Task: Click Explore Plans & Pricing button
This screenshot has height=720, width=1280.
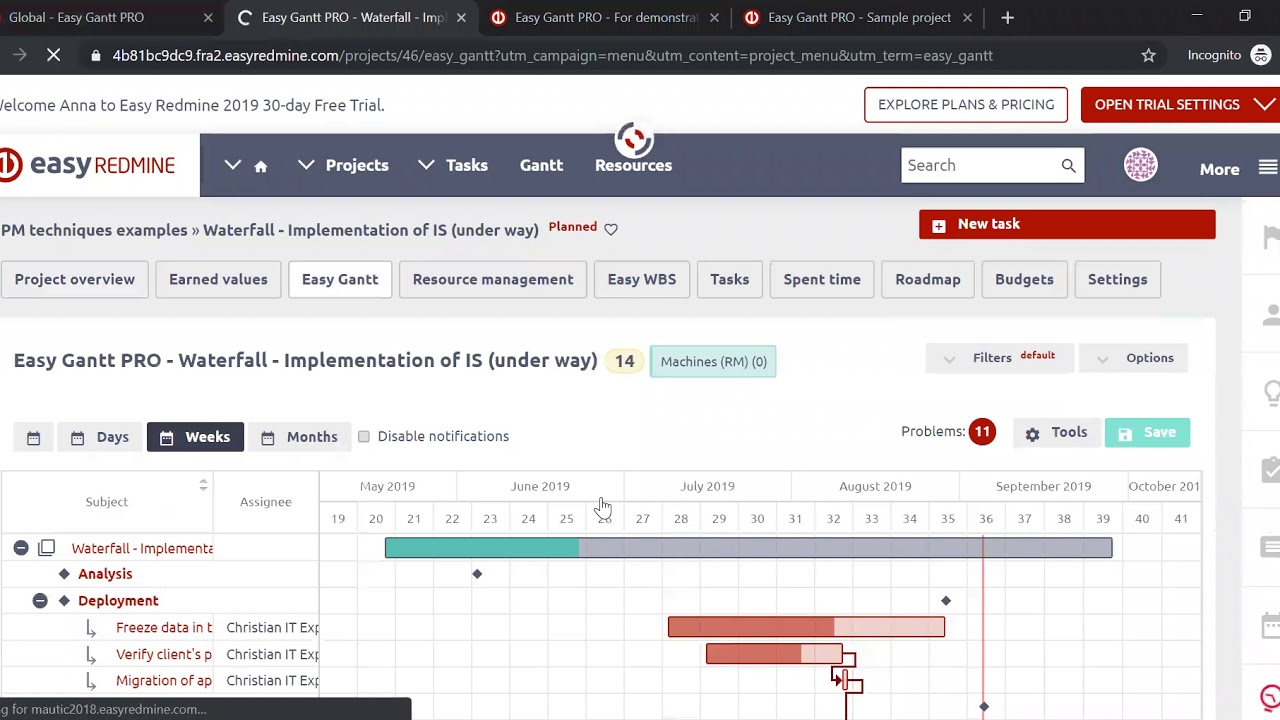Action: [966, 105]
